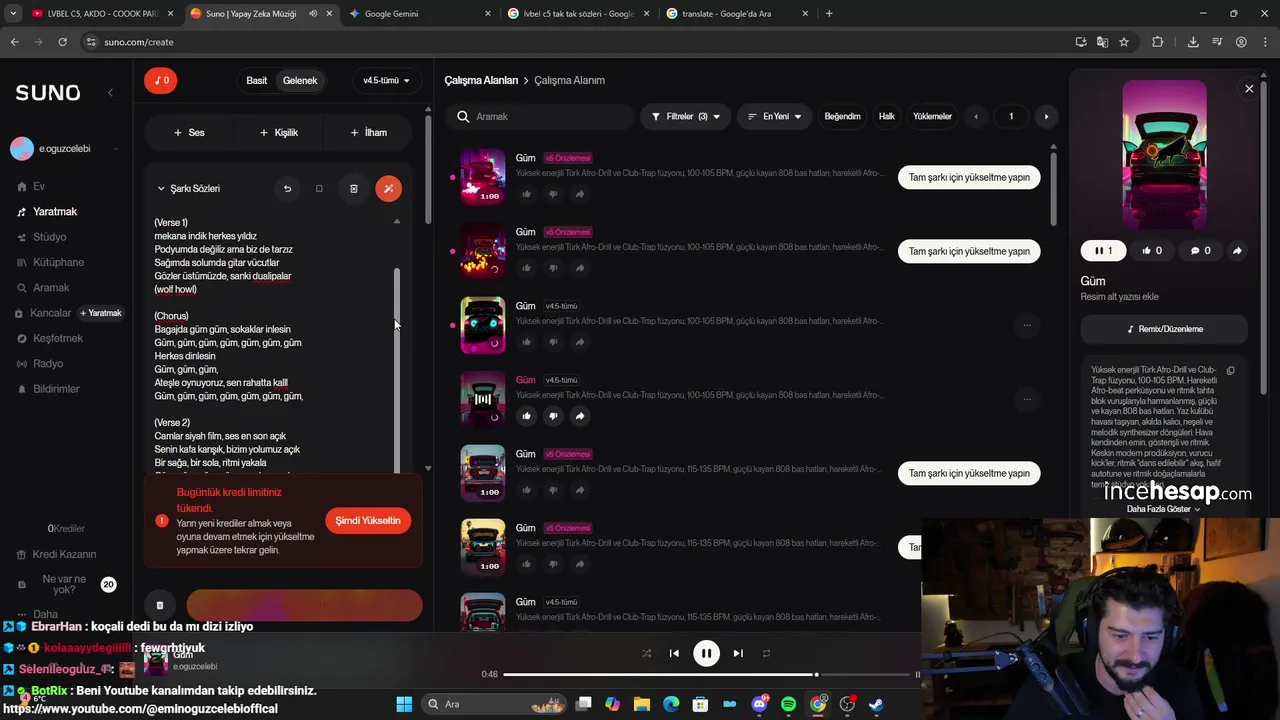Click the comments count in details panel
Viewport: 1280px width, 720px height.
tap(1200, 251)
